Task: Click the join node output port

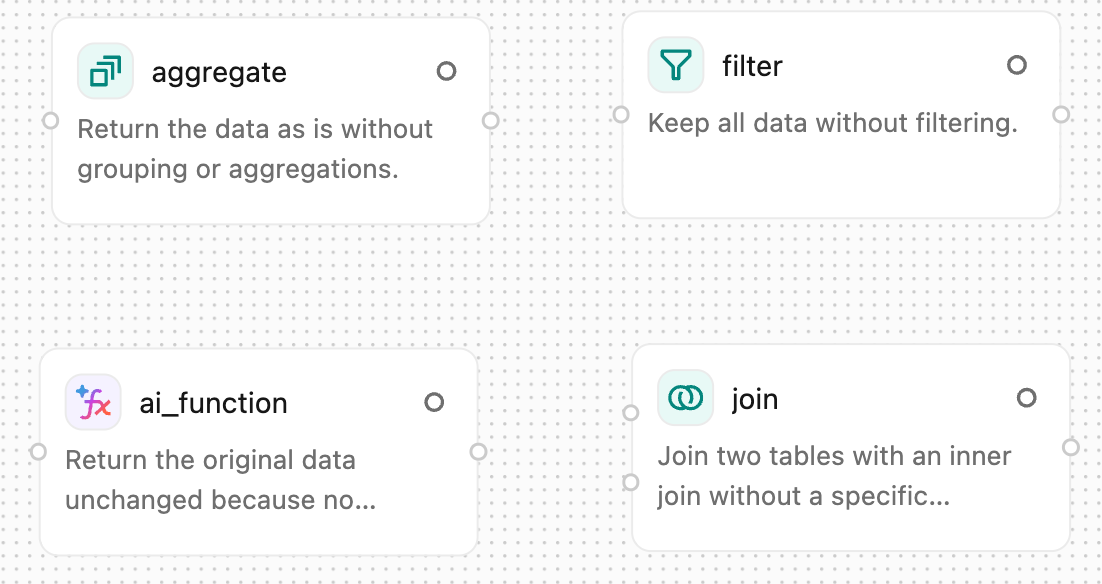Action: 1071,447
